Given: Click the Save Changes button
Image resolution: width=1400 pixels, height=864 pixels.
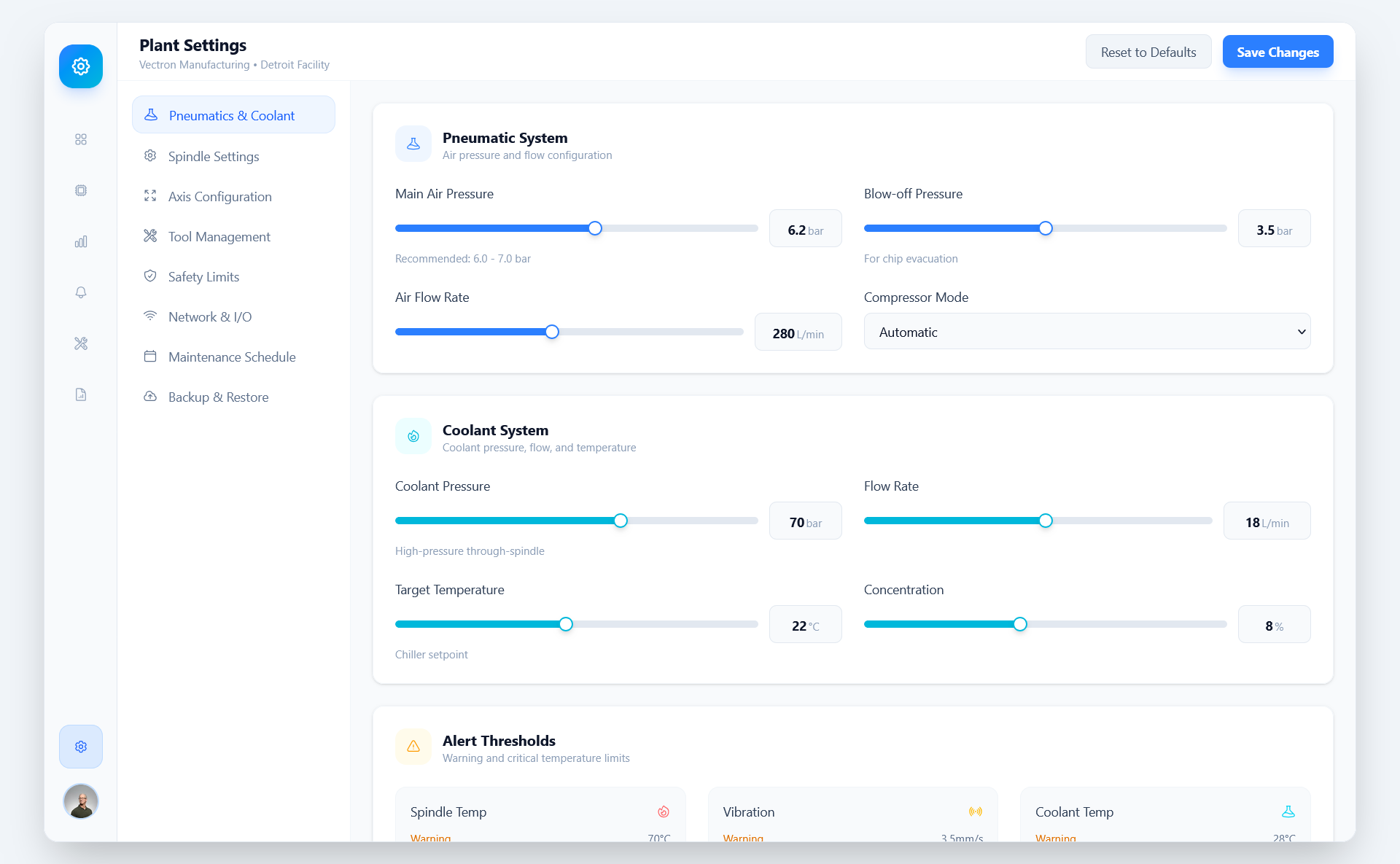Looking at the screenshot, I should click(x=1277, y=51).
